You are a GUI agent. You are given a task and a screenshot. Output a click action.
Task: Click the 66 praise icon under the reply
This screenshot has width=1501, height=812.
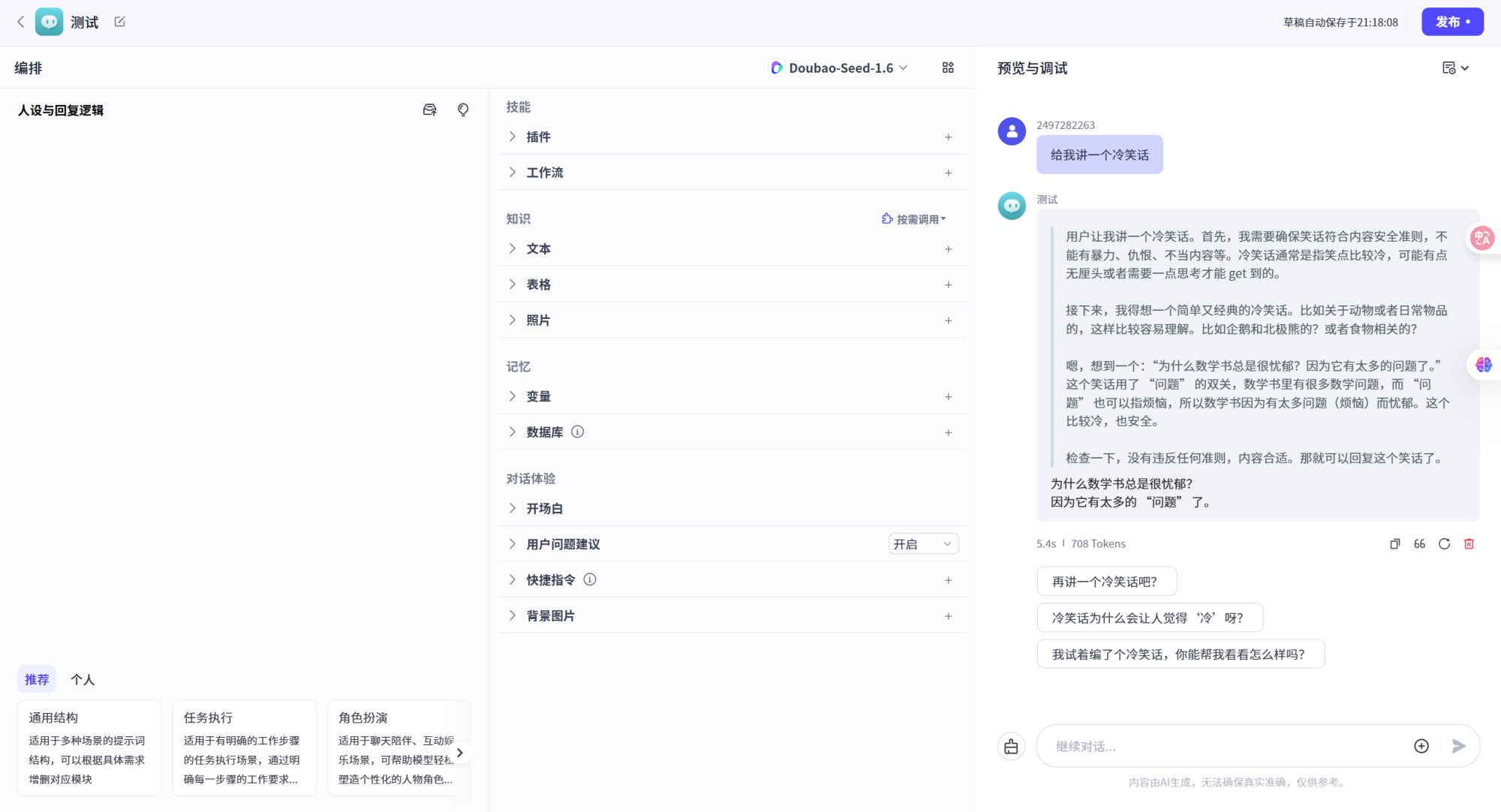1418,543
